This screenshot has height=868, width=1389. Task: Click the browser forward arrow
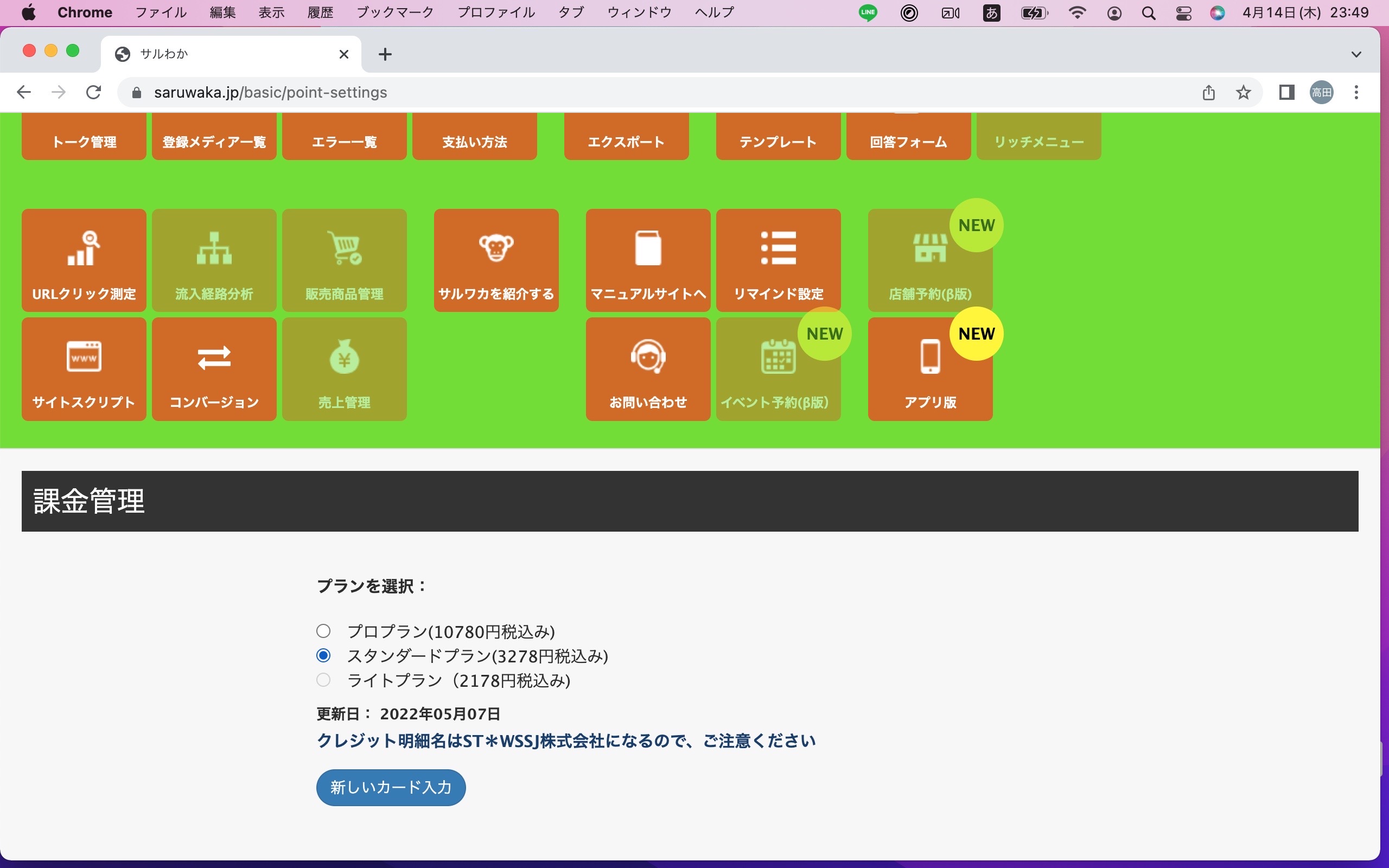tap(59, 92)
